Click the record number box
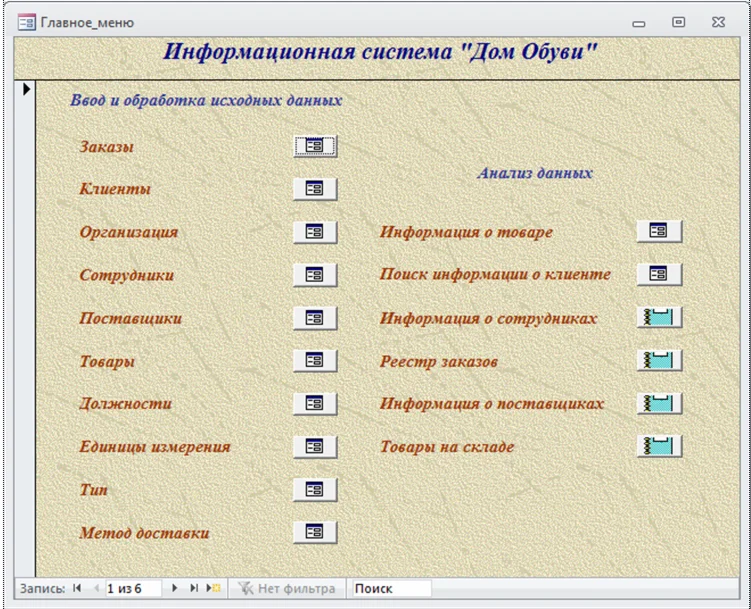Viewport: 751px width, 609px height. pos(132,589)
